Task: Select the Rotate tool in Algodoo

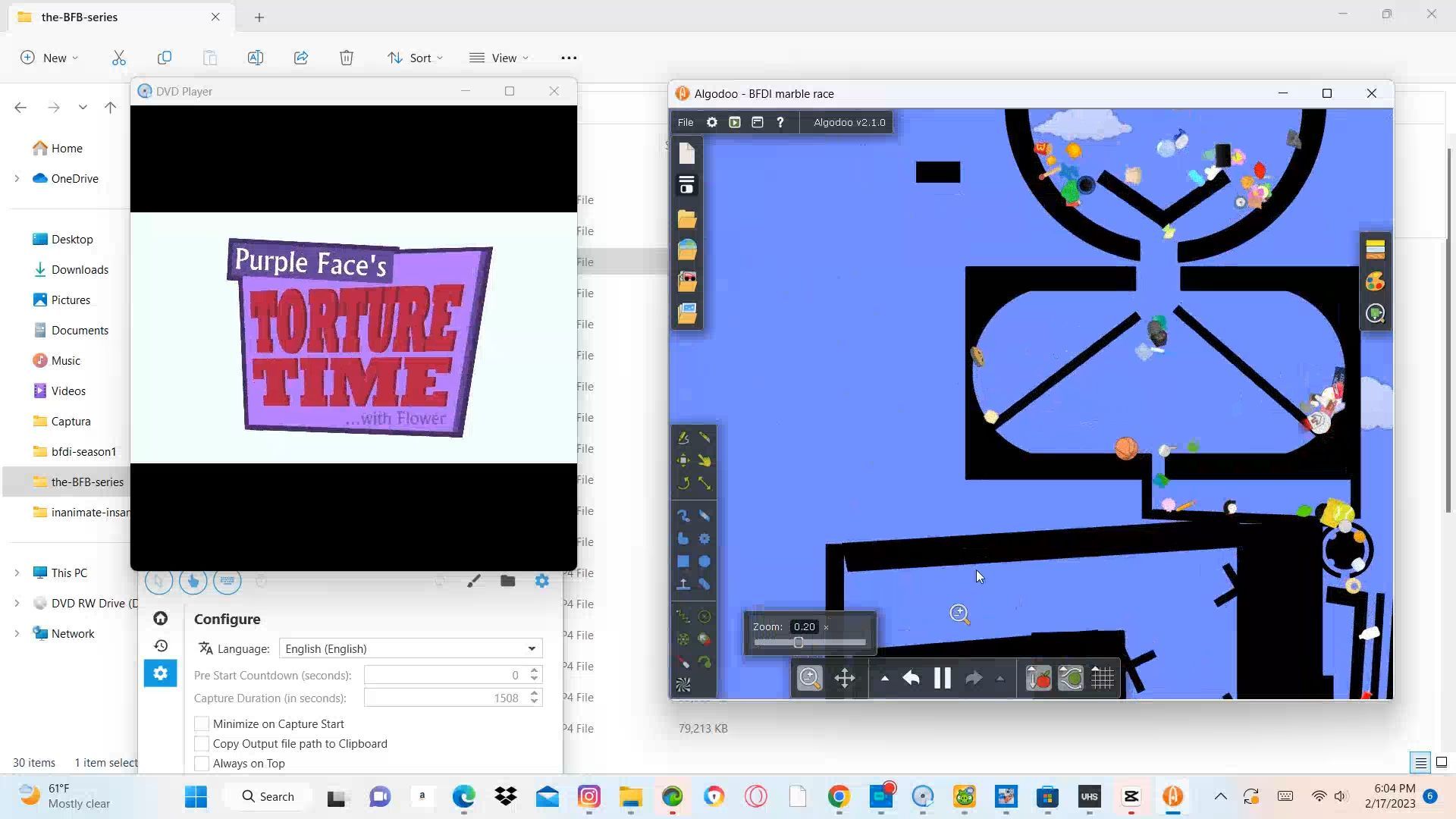Action: tap(683, 483)
